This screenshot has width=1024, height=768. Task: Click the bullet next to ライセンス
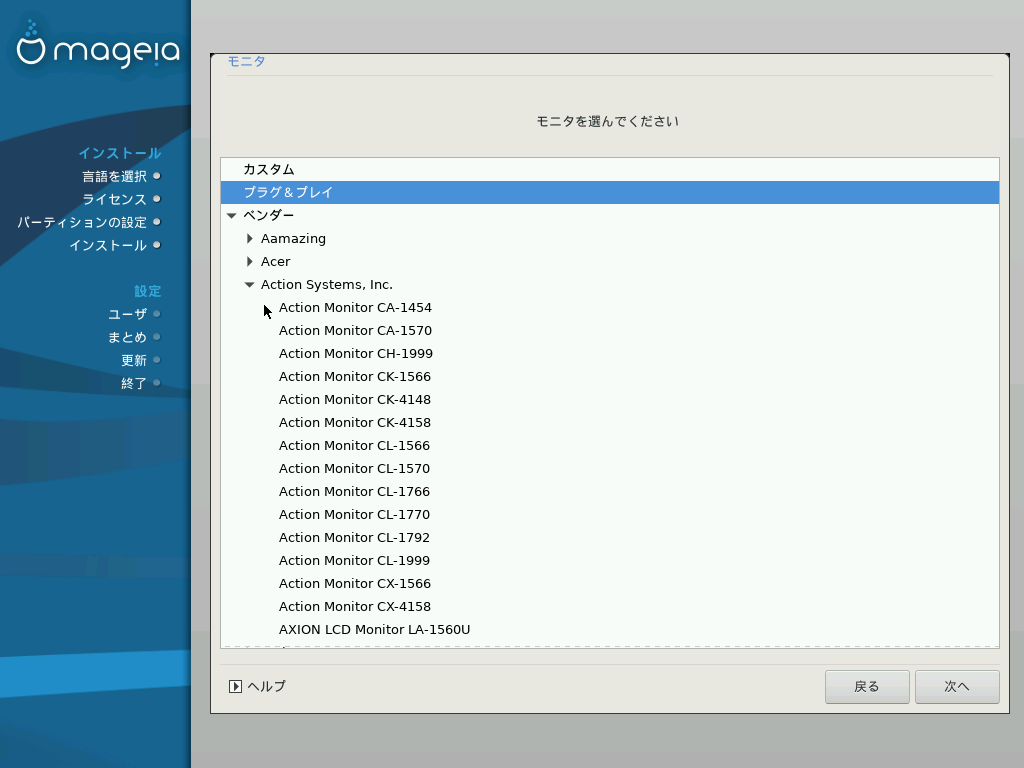(x=157, y=199)
